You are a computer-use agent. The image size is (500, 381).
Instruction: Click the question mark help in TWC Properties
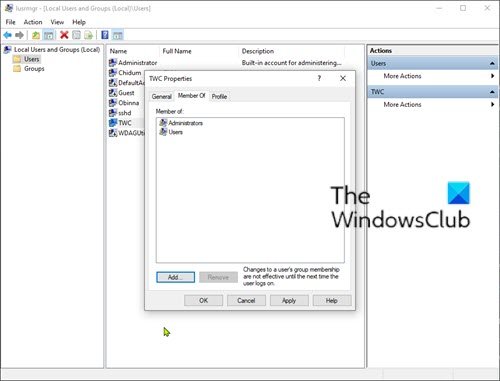[319, 78]
